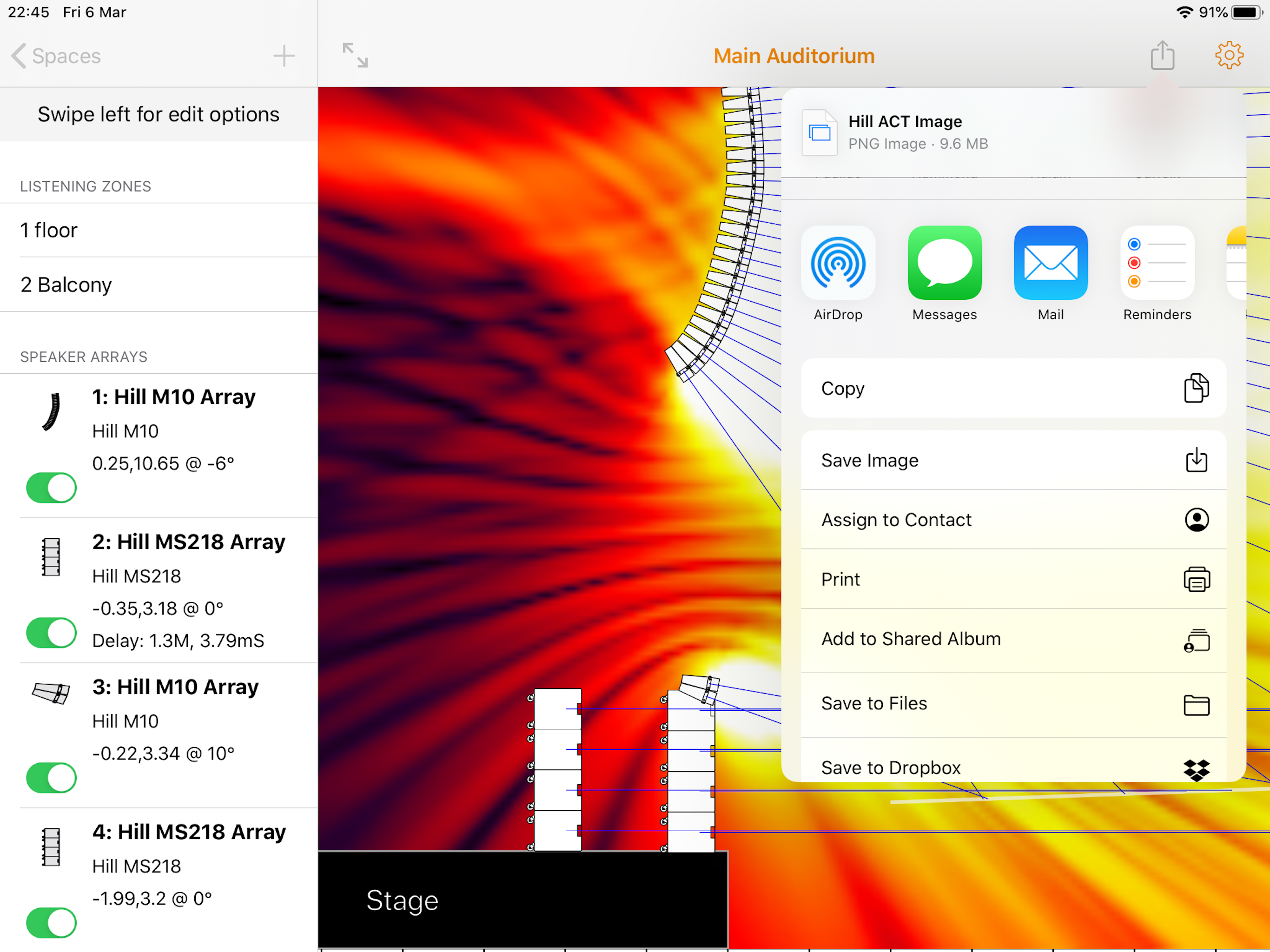The image size is (1270, 952).
Task: Click Delay: 1.3M, 3.79mS text
Action: tap(178, 641)
